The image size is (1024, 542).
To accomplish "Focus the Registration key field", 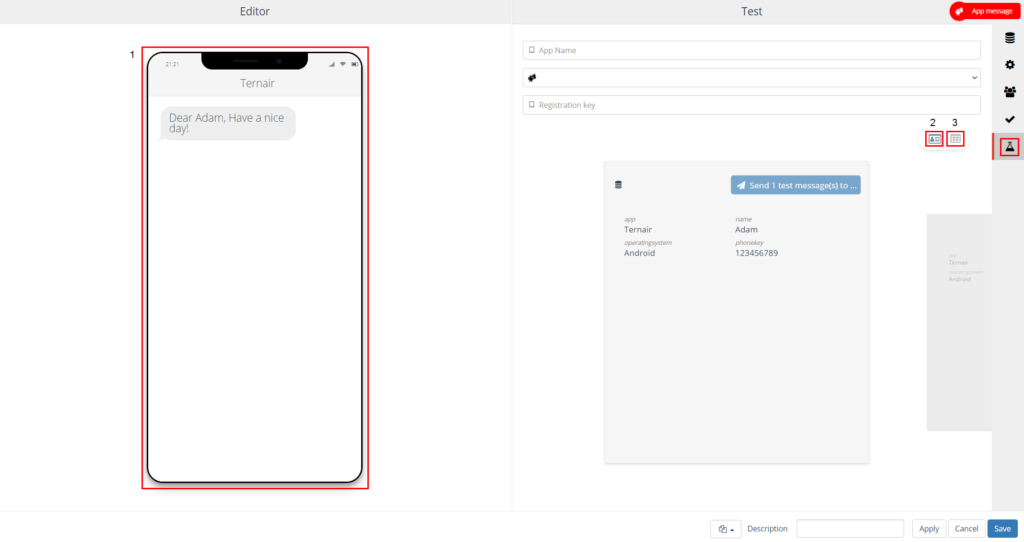I will point(752,104).
